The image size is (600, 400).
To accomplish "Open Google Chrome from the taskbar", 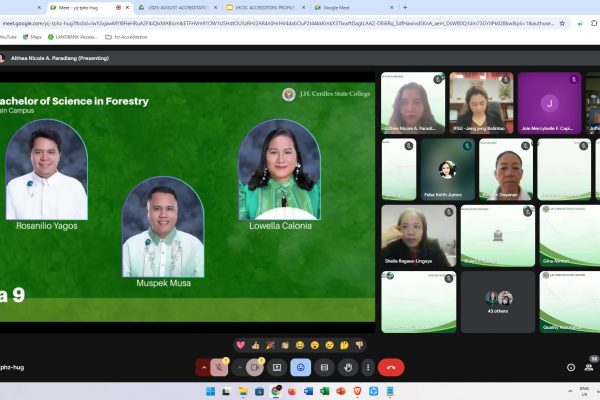I will [276, 391].
